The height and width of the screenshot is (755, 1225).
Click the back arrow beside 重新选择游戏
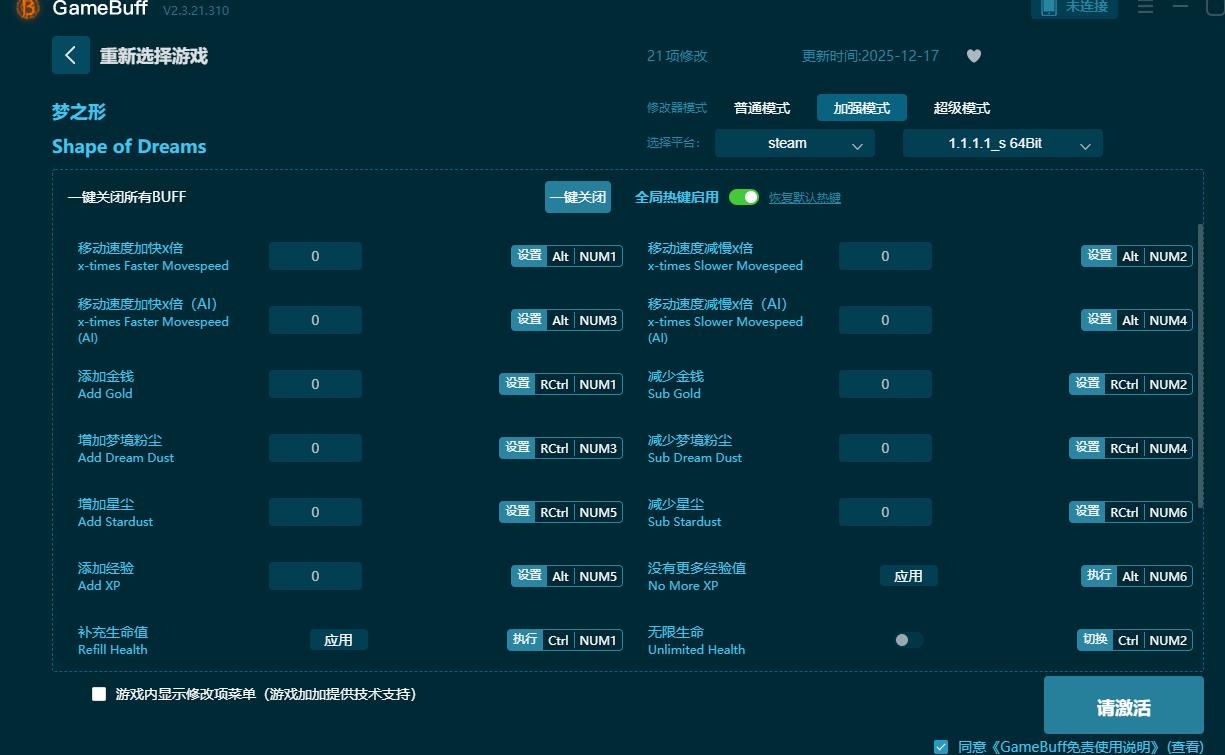click(x=70, y=55)
